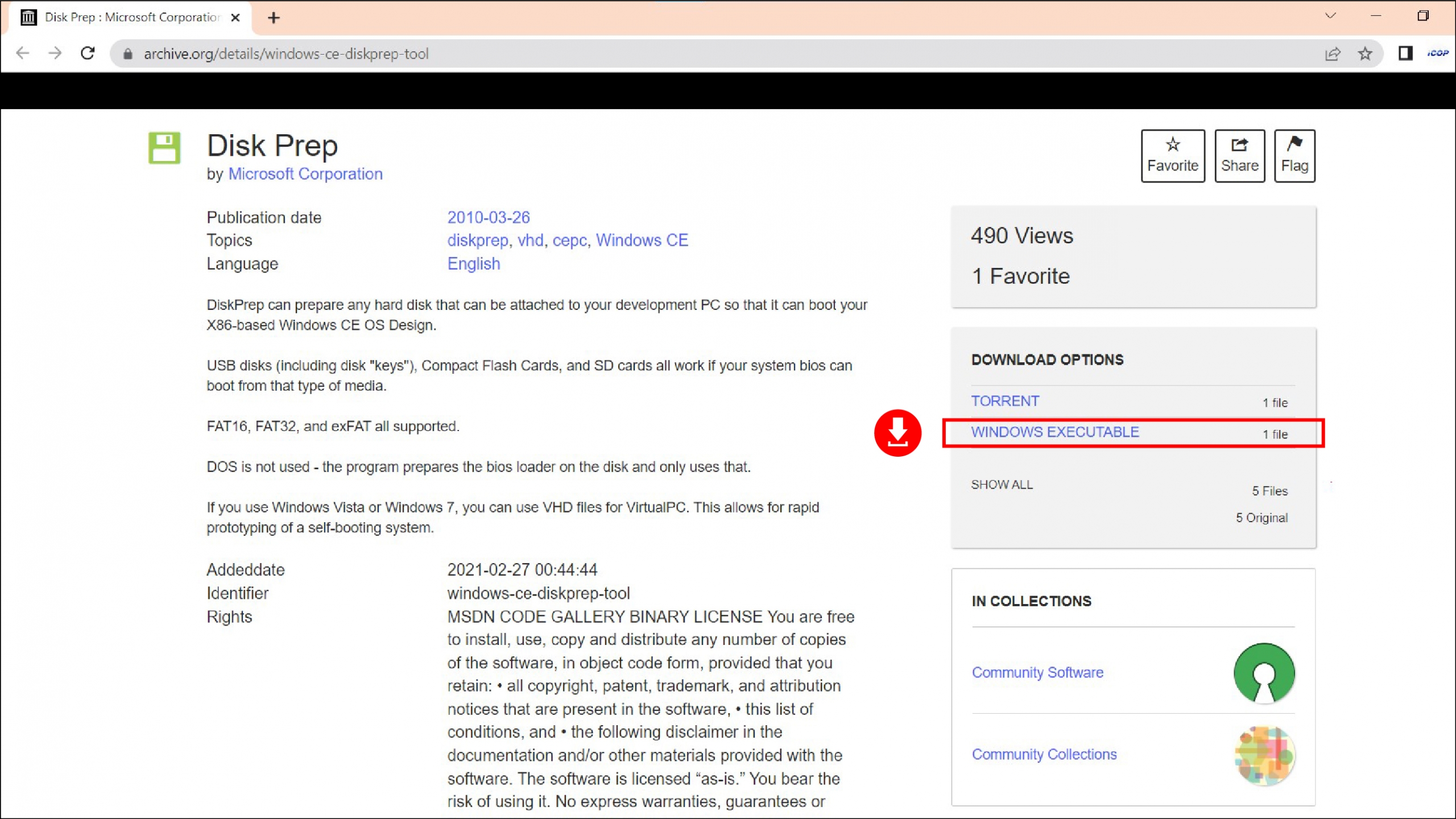Open the Microsoft Corporation author link
Screen dimensions: 1456x819
tap(305, 174)
